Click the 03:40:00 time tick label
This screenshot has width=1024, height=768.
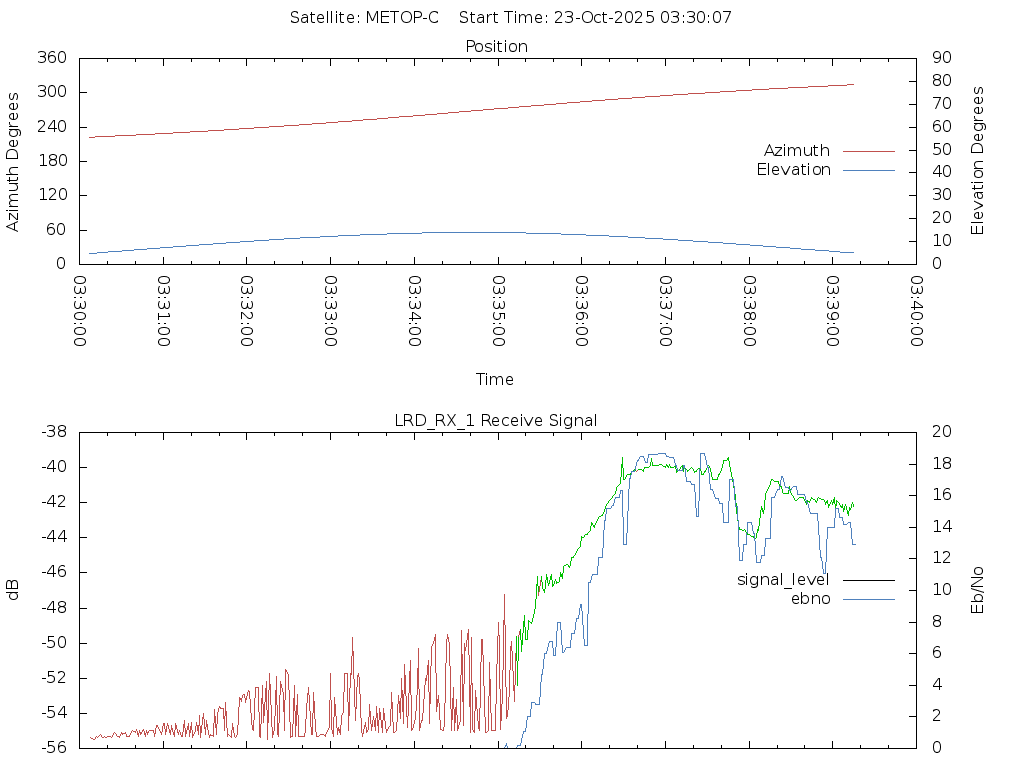[x=915, y=311]
